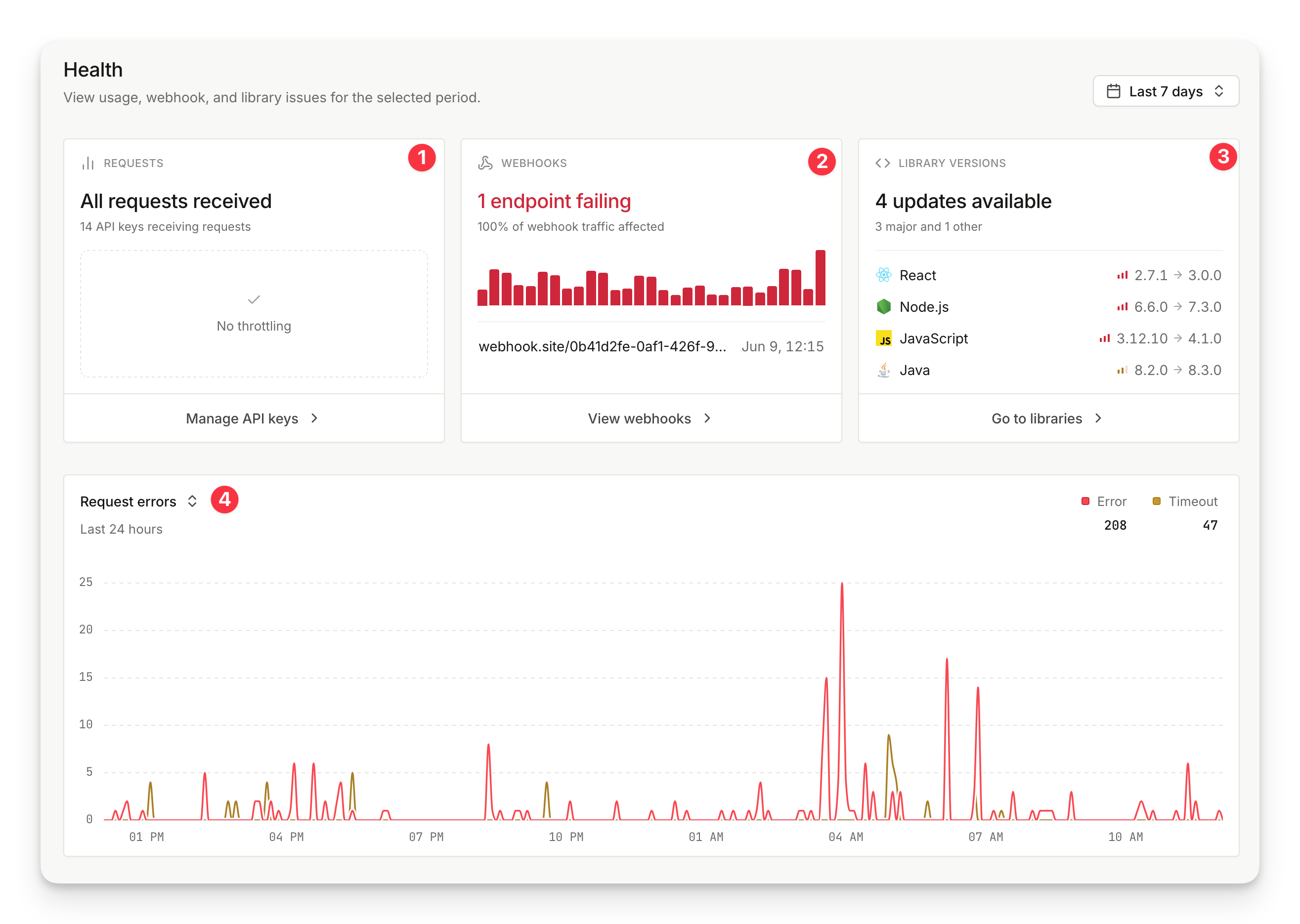Click the 07 PM label on the time axis
This screenshot has height=924, width=1300.
coord(426,837)
